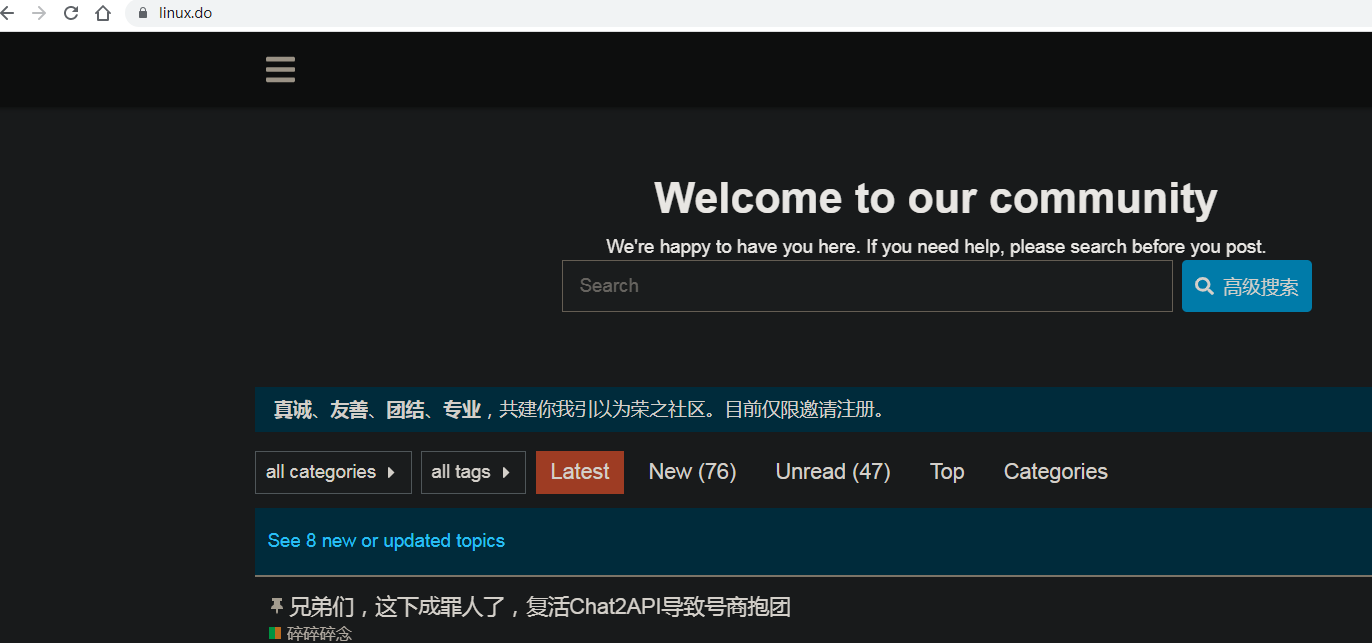The height and width of the screenshot is (643, 1372).
Task: Expand the all tags dropdown
Action: click(x=473, y=472)
